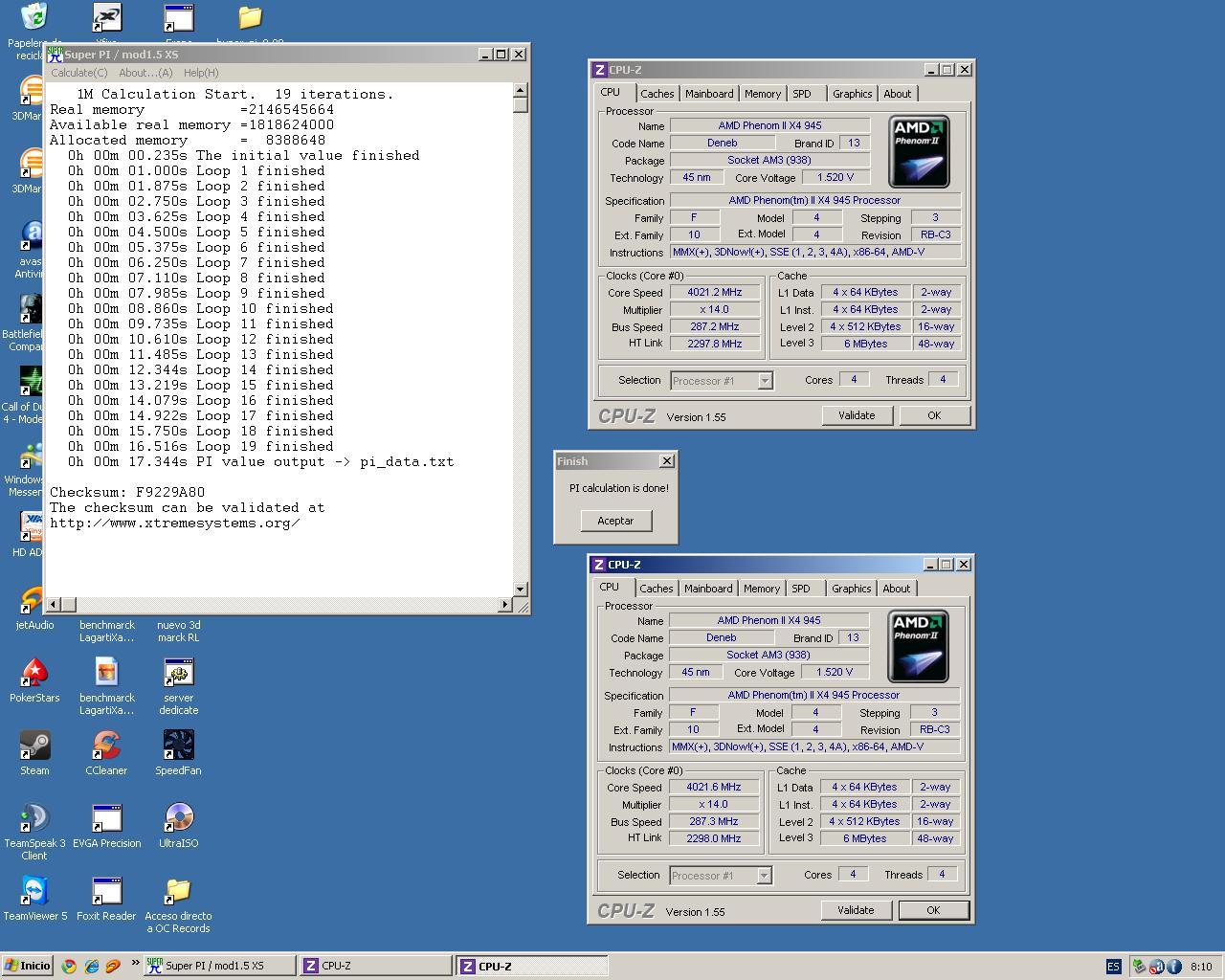Click OK in lower CPU-Z window
1225x980 pixels.
coord(933,910)
